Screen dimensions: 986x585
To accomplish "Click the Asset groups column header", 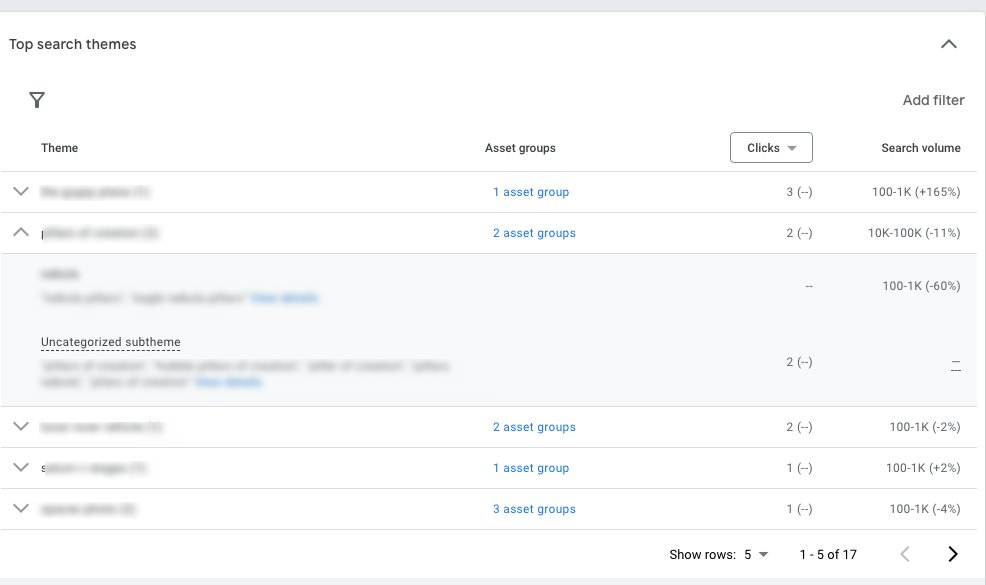I will 520,148.
